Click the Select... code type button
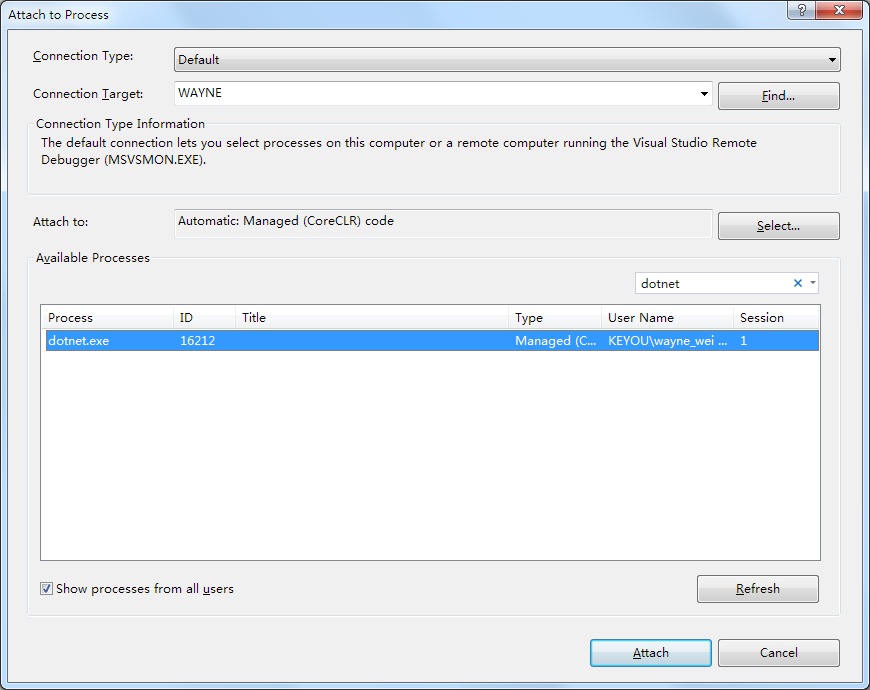Screen dimensions: 870x690 click(x=778, y=226)
